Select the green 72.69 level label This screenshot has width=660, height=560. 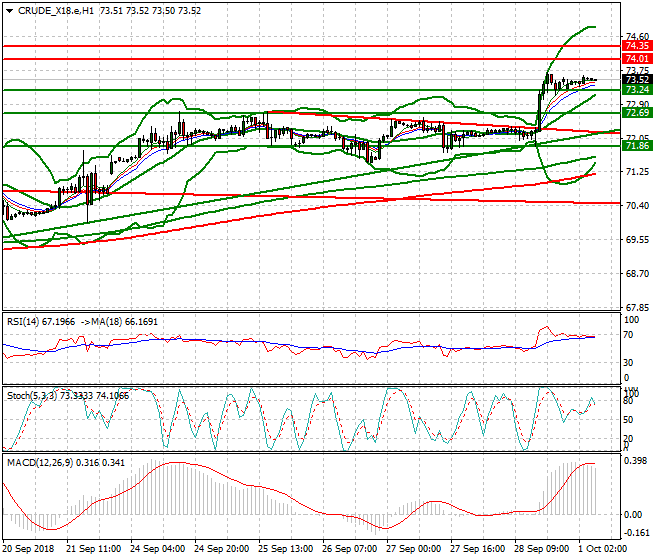[637, 113]
